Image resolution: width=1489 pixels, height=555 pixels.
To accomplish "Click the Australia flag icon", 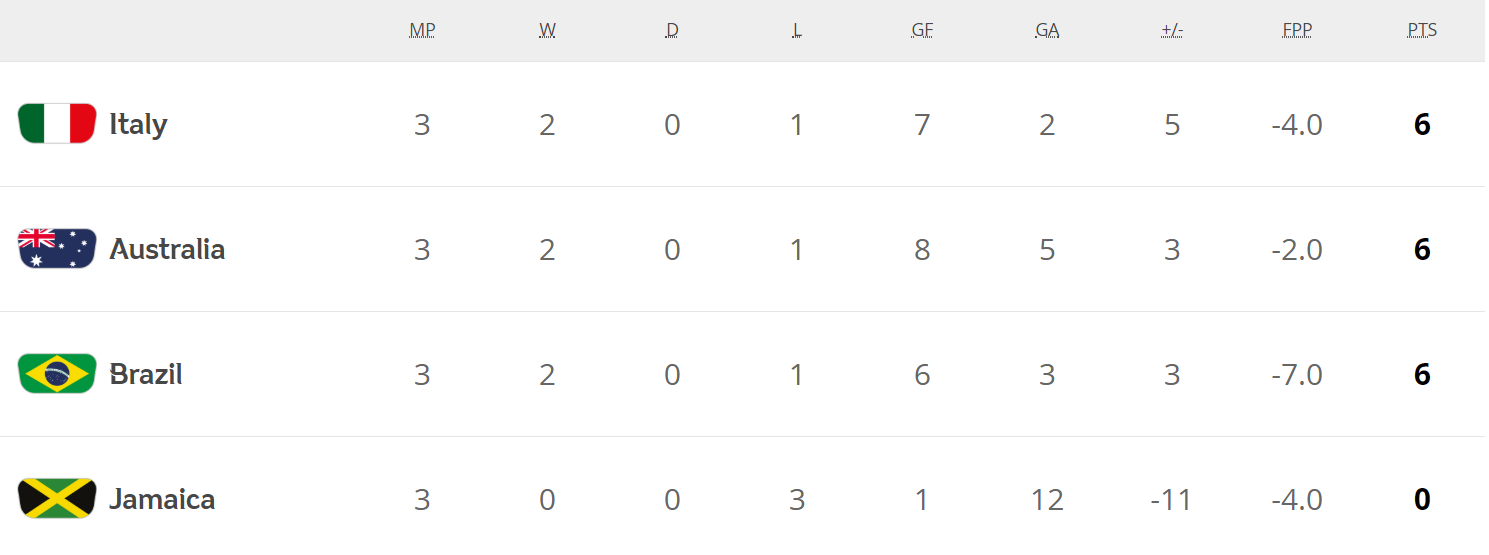I will (57, 249).
